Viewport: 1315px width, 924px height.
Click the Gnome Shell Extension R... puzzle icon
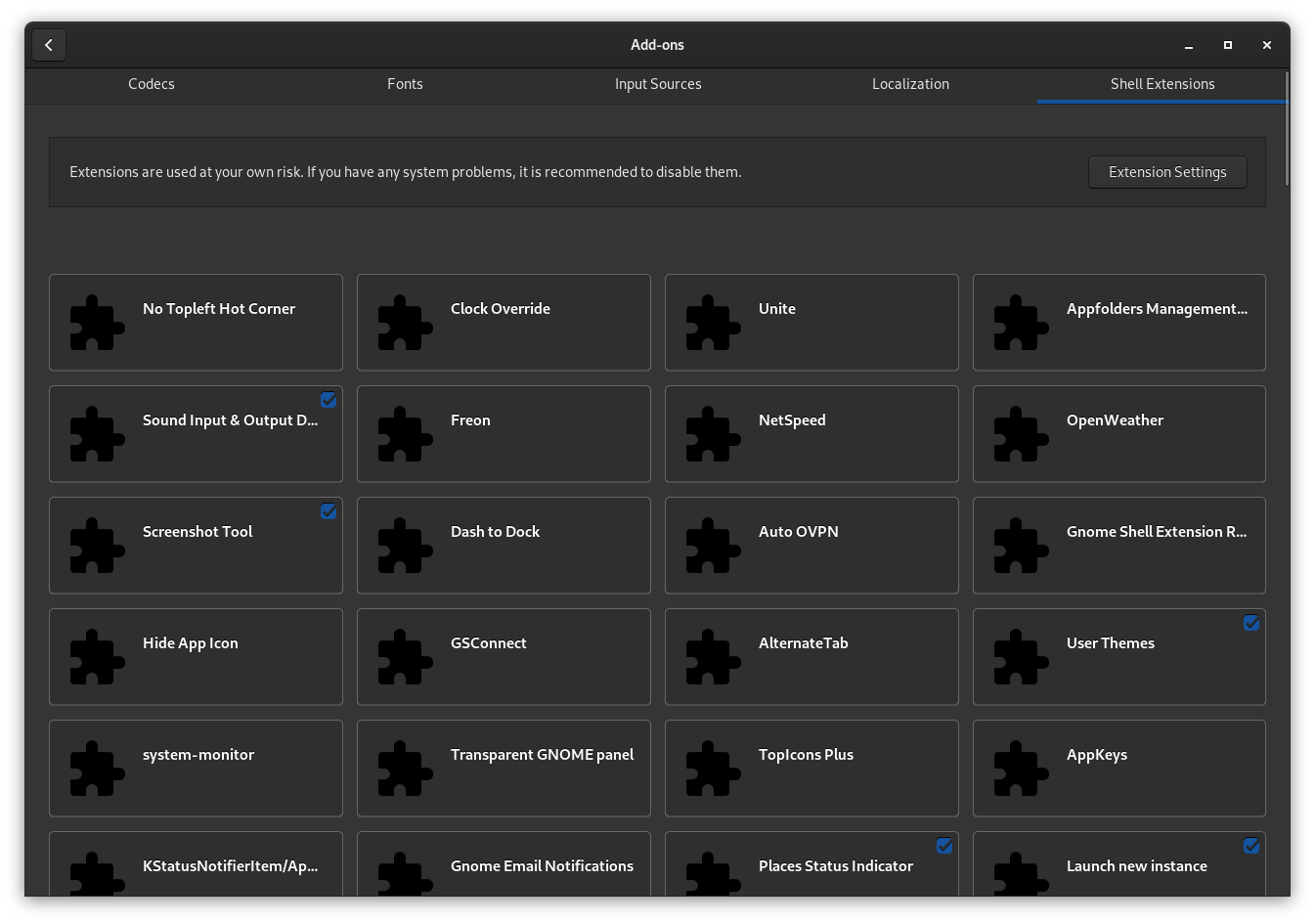click(1022, 546)
